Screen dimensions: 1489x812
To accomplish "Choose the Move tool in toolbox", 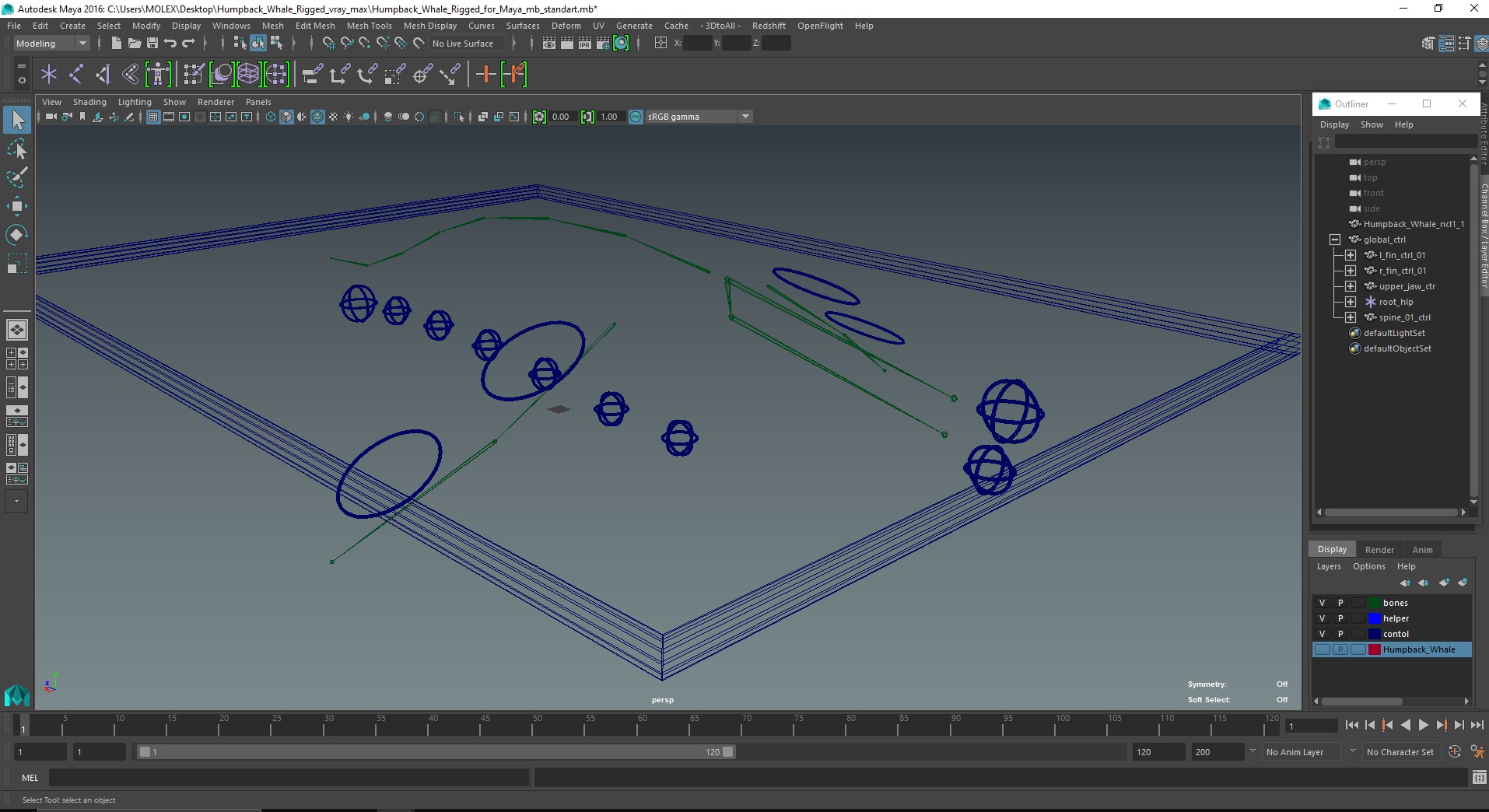I will point(17,206).
